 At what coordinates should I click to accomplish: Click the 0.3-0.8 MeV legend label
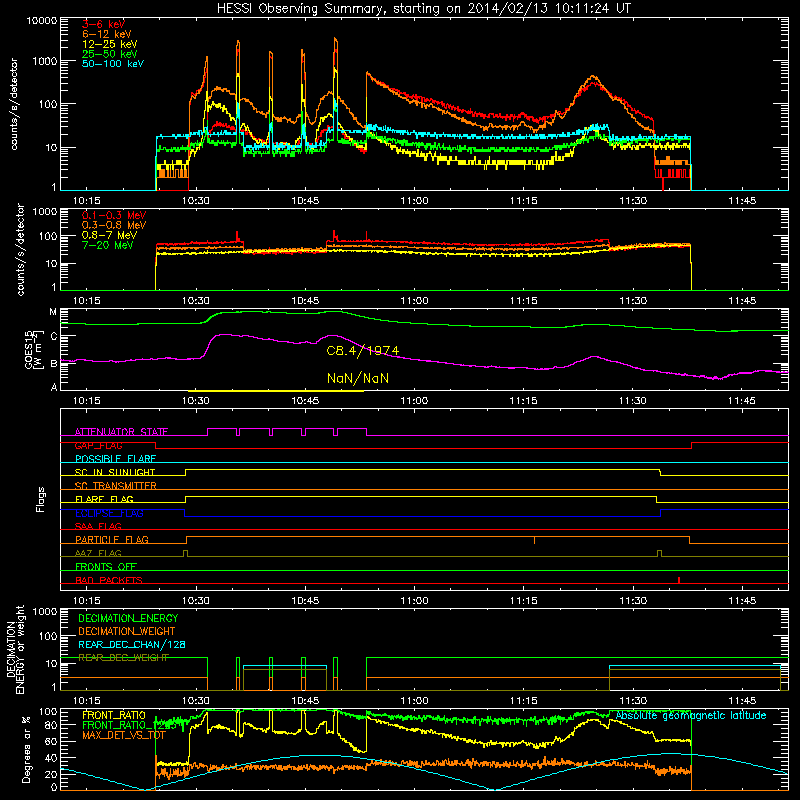click(114, 225)
